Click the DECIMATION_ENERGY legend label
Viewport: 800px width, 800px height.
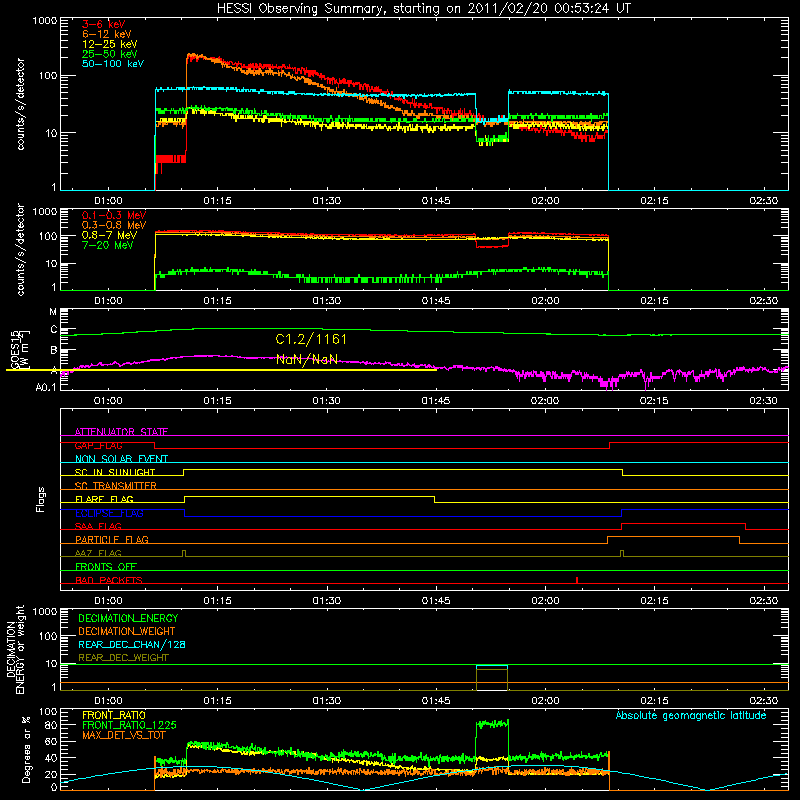(128, 618)
